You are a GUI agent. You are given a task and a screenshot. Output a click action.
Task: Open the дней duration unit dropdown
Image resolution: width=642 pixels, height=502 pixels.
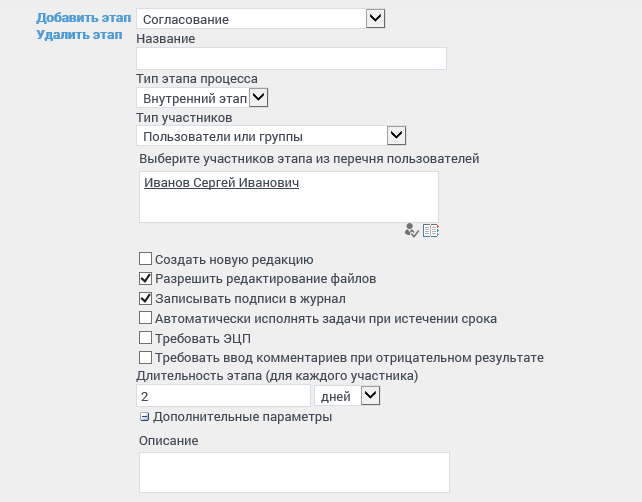pos(370,396)
